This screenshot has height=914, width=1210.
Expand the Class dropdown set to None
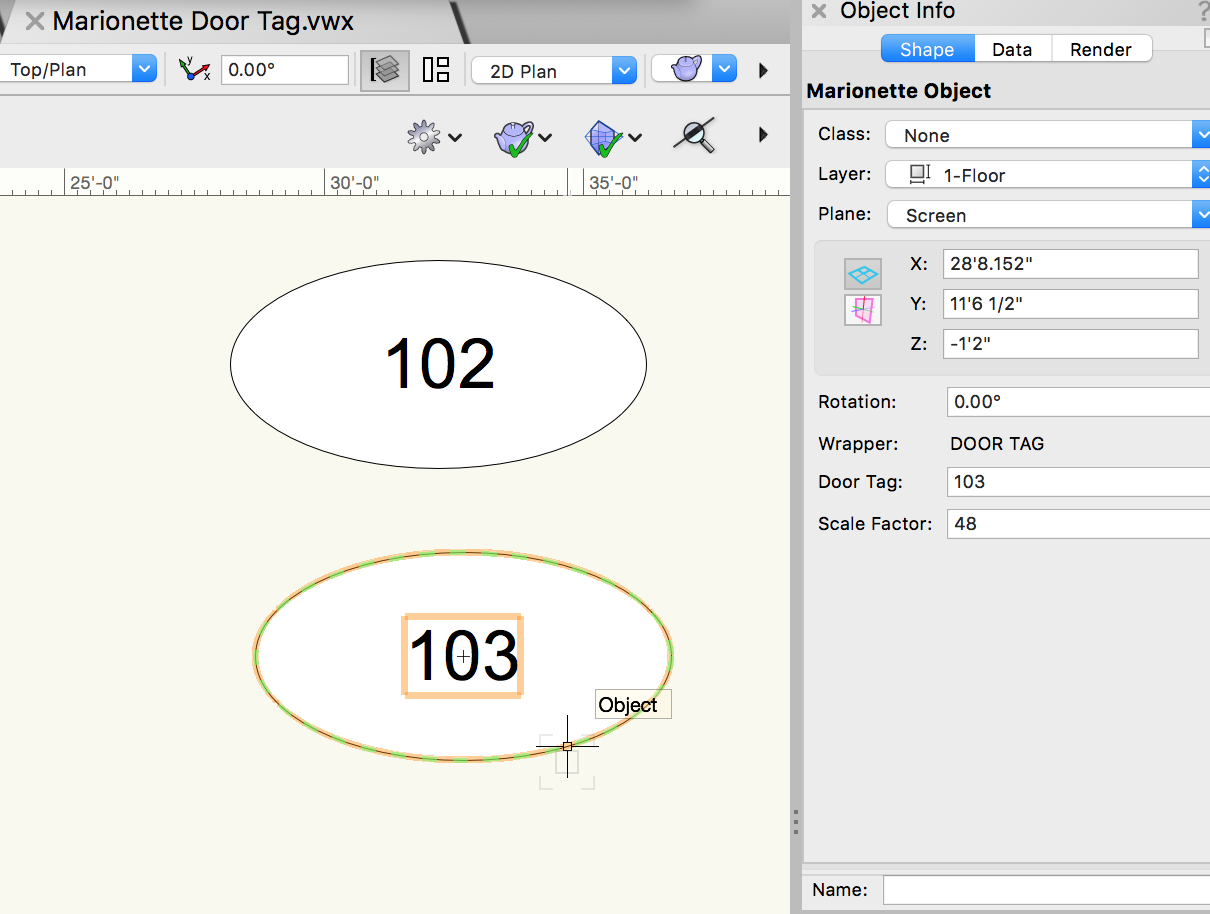[x=1047, y=135]
